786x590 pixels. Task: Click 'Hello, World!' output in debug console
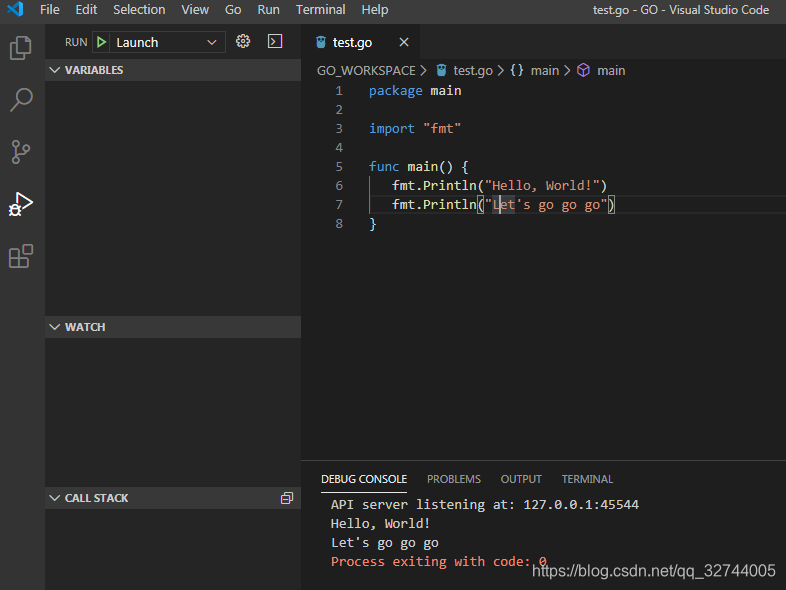click(380, 523)
